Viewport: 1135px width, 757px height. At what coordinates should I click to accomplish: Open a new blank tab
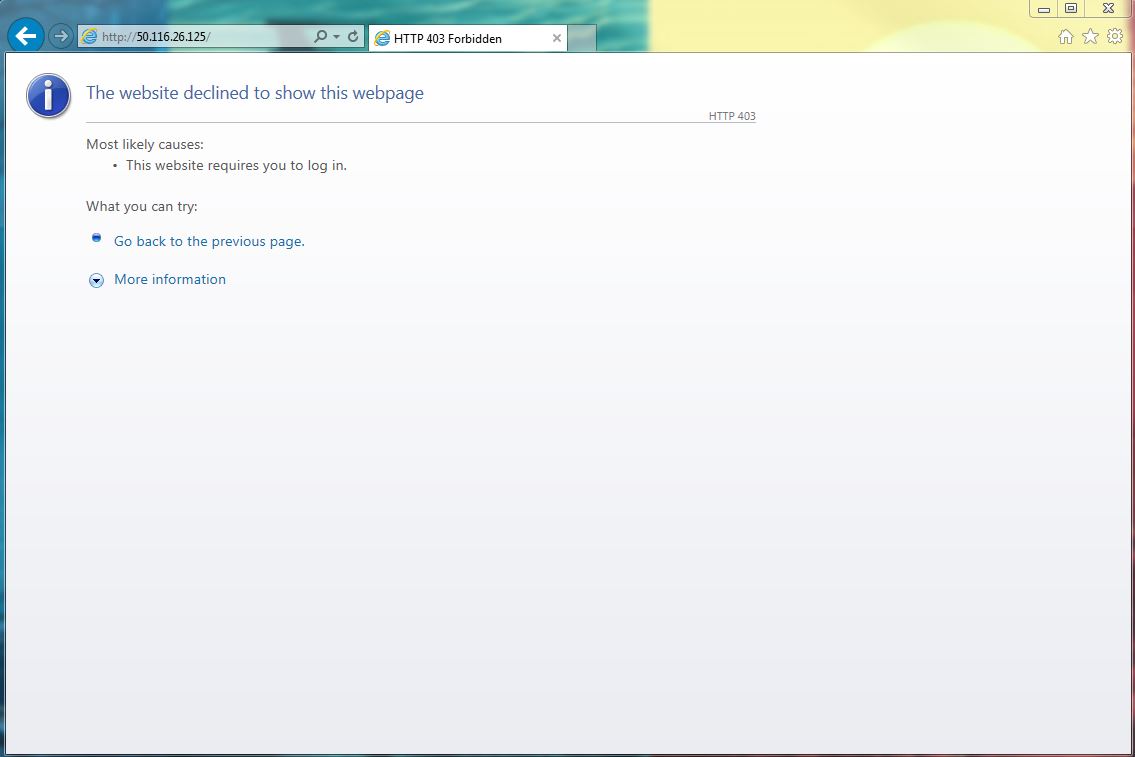pyautogui.click(x=582, y=38)
